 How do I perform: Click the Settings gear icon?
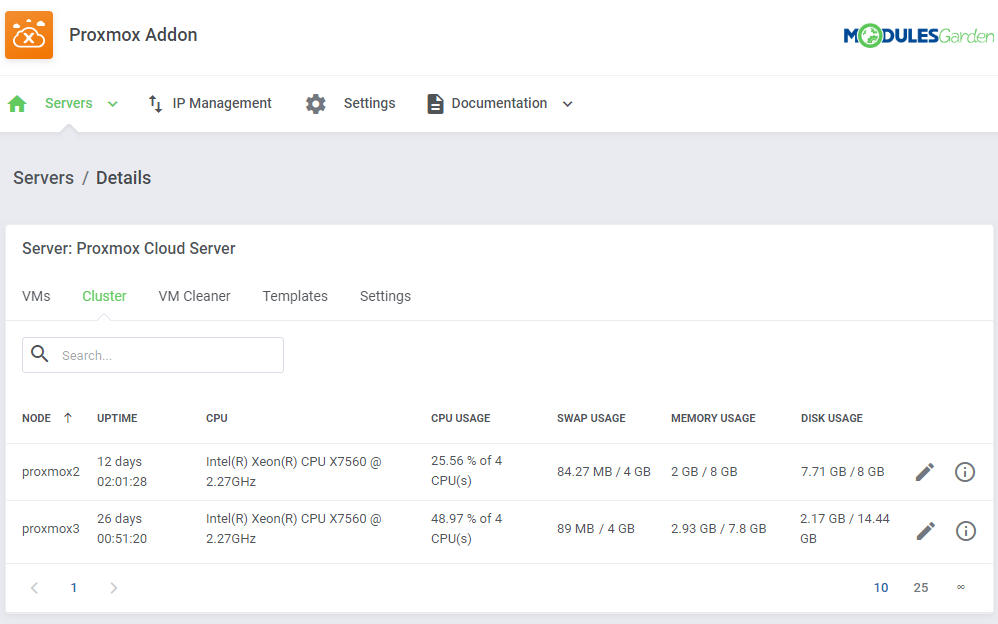pyautogui.click(x=315, y=104)
